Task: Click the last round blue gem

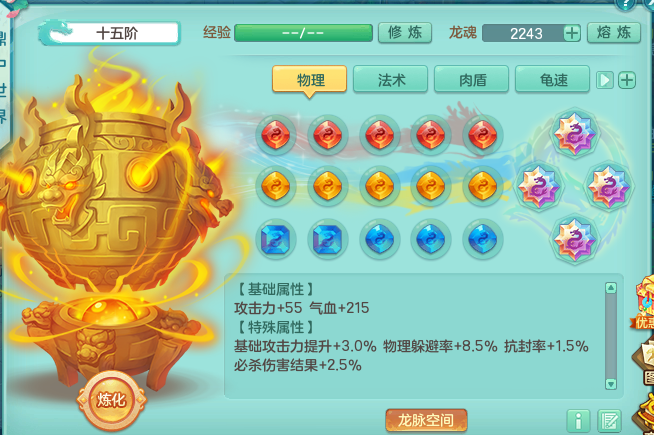Action: click(483, 239)
